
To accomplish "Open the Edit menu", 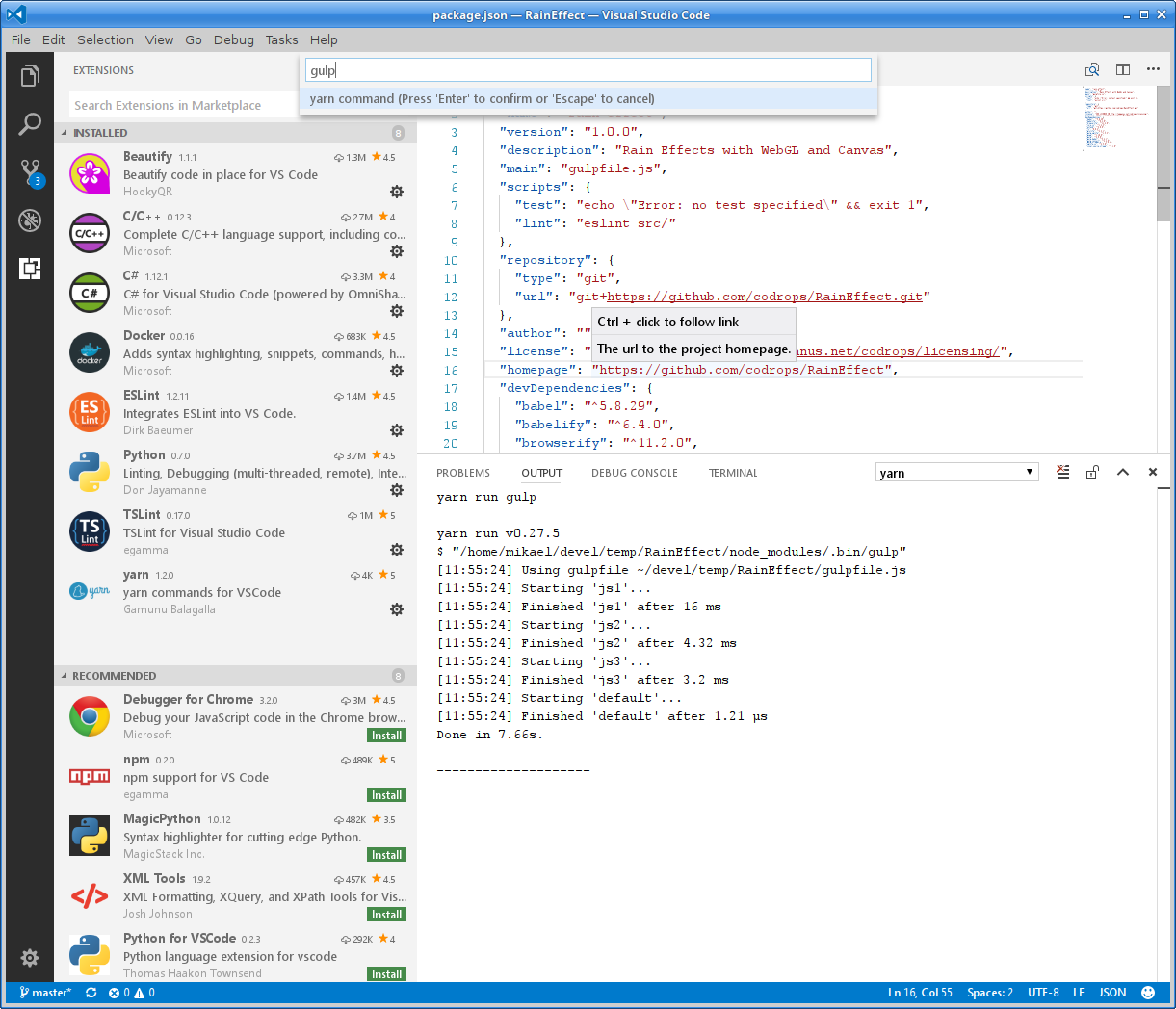I will [54, 39].
